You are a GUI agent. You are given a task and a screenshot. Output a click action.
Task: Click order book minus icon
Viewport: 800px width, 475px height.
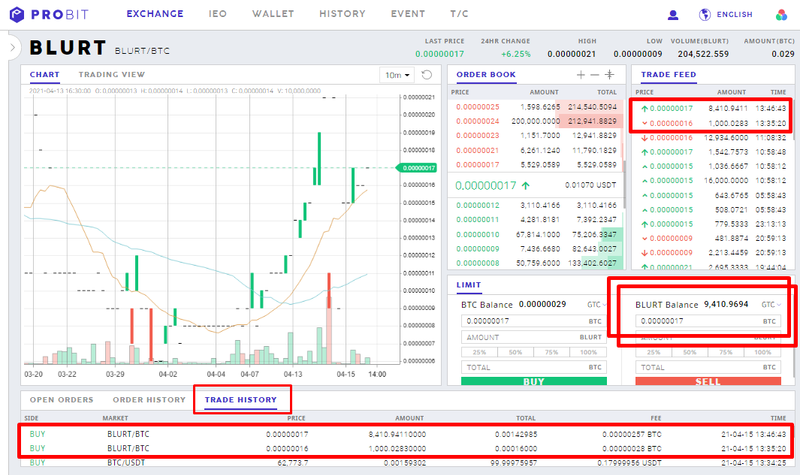click(x=594, y=74)
